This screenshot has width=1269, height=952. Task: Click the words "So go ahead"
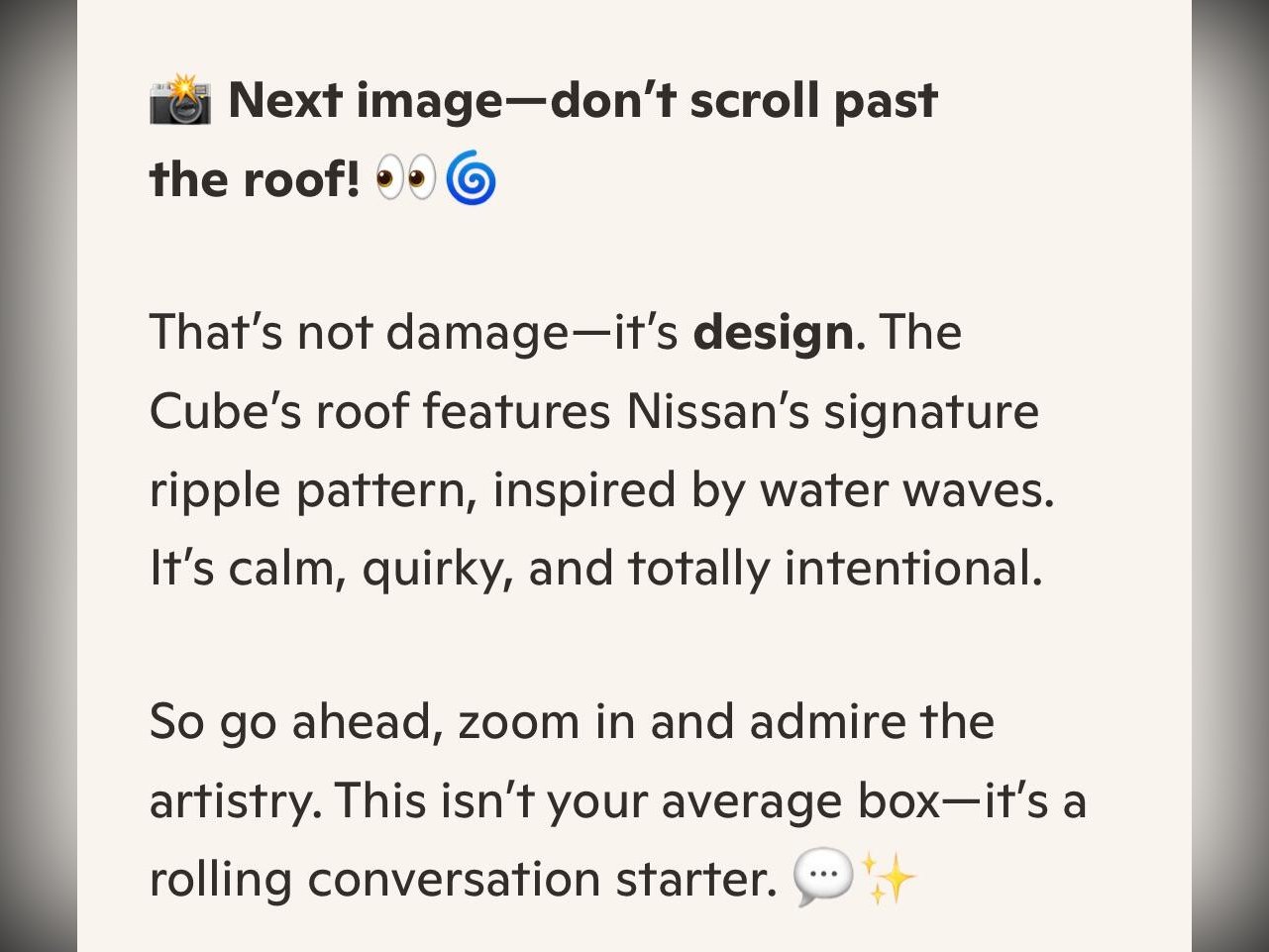[294, 721]
